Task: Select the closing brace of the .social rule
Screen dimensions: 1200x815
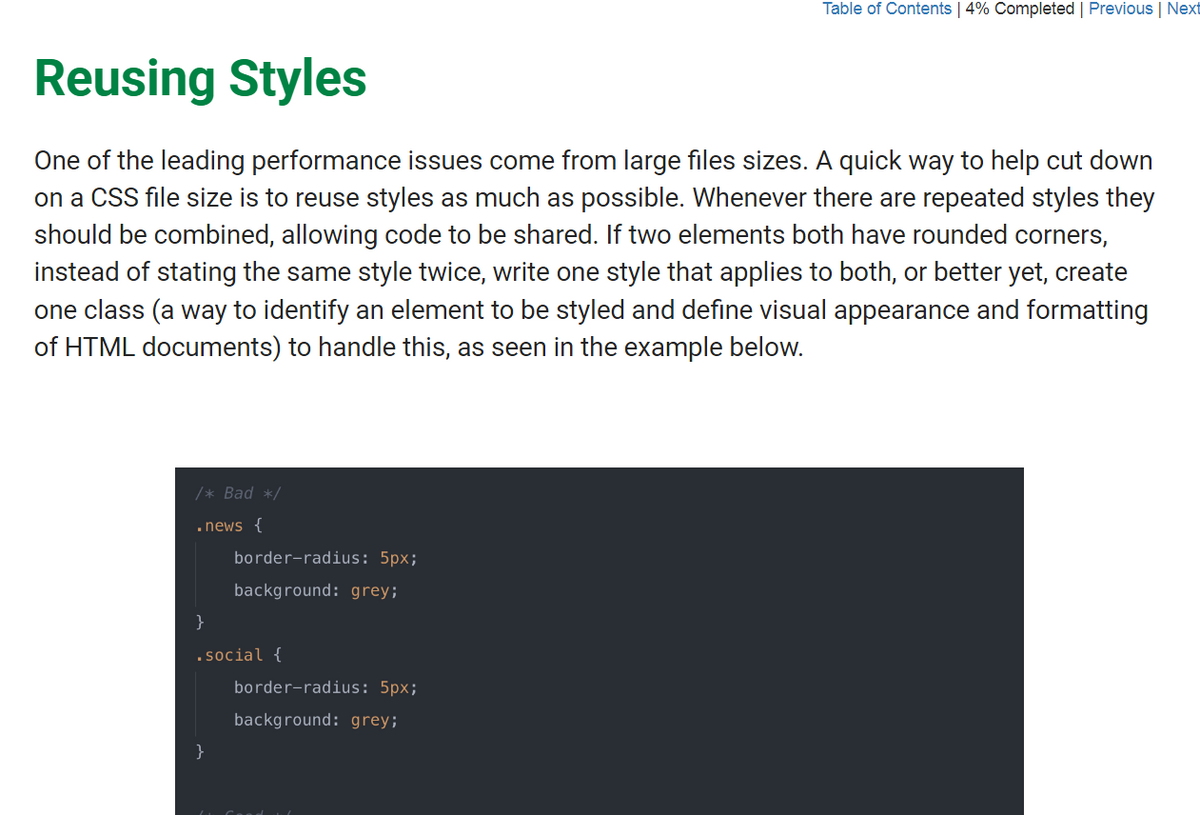Action: pyautogui.click(x=200, y=750)
